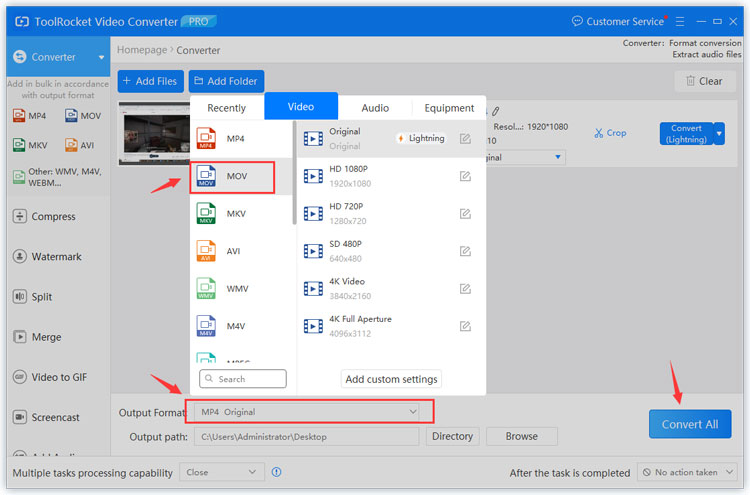Open the Merge tool
The image size is (750, 495).
tap(37, 337)
